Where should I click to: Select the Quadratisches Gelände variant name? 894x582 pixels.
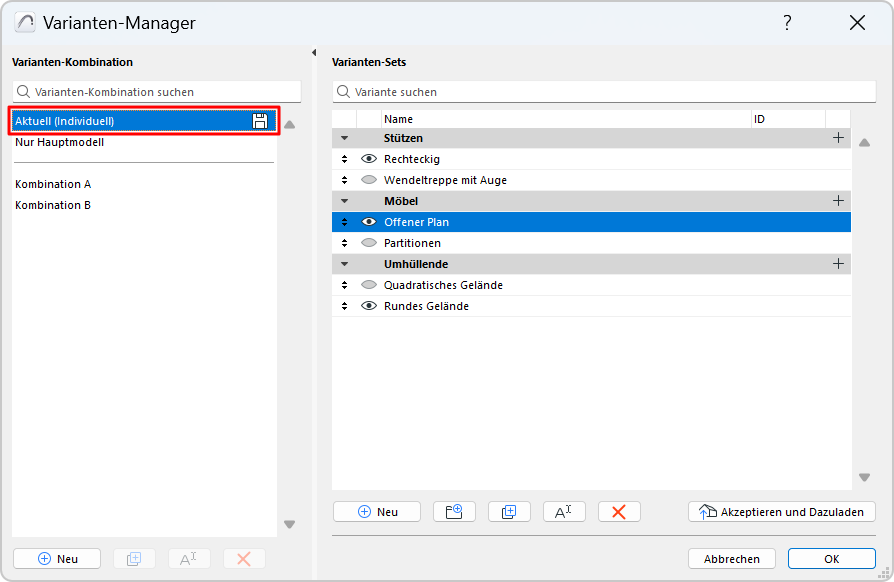tap(443, 285)
